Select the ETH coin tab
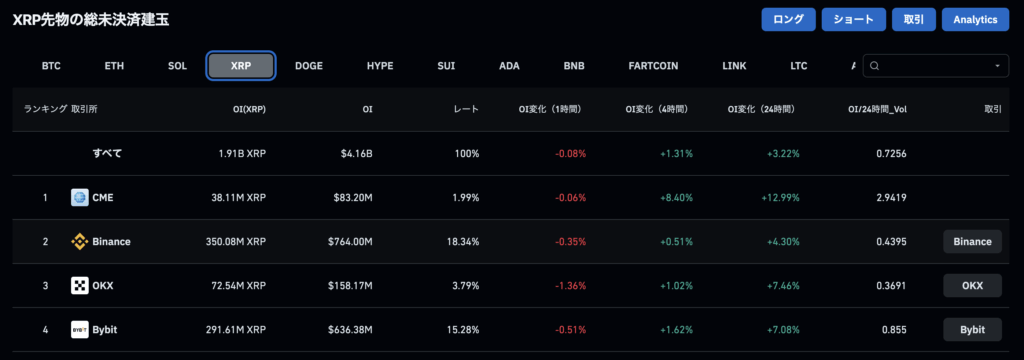The width and height of the screenshot is (1024, 360). coord(114,66)
